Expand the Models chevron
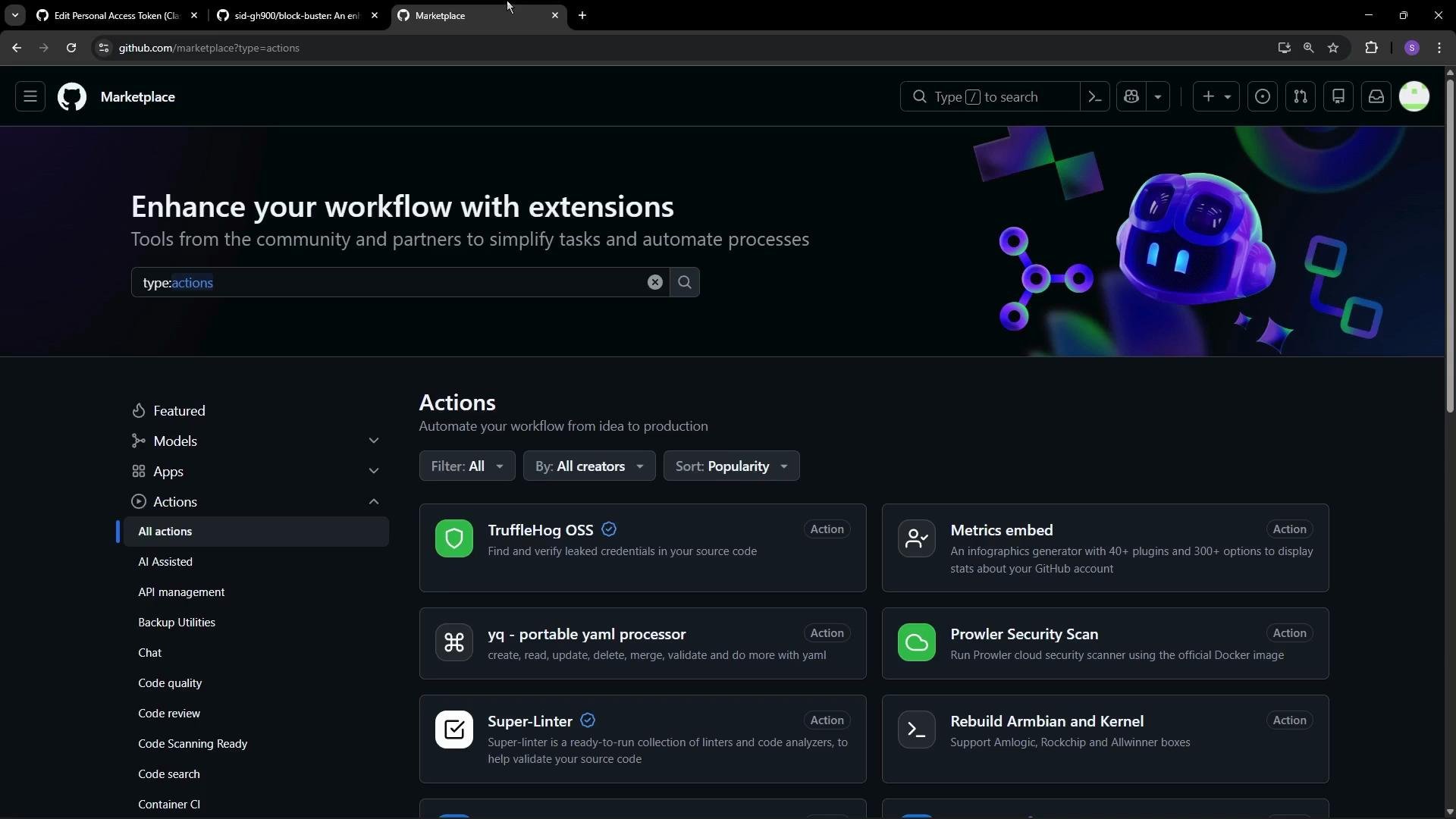 point(374,441)
